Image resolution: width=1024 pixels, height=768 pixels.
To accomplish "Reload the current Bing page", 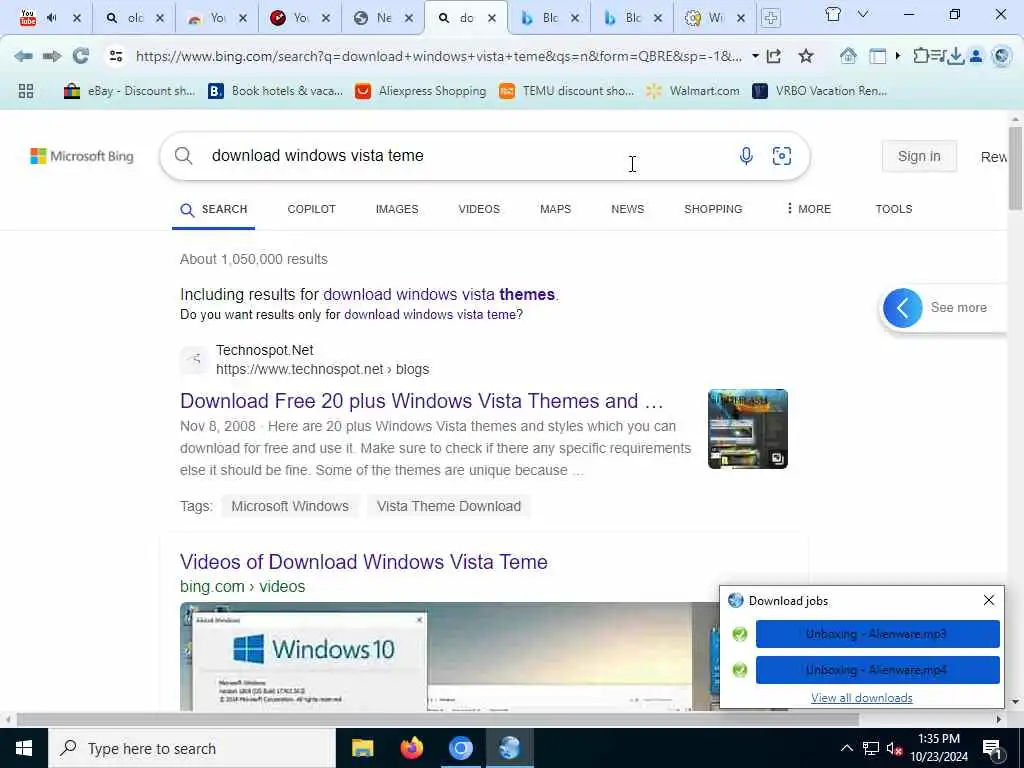I will [x=81, y=56].
